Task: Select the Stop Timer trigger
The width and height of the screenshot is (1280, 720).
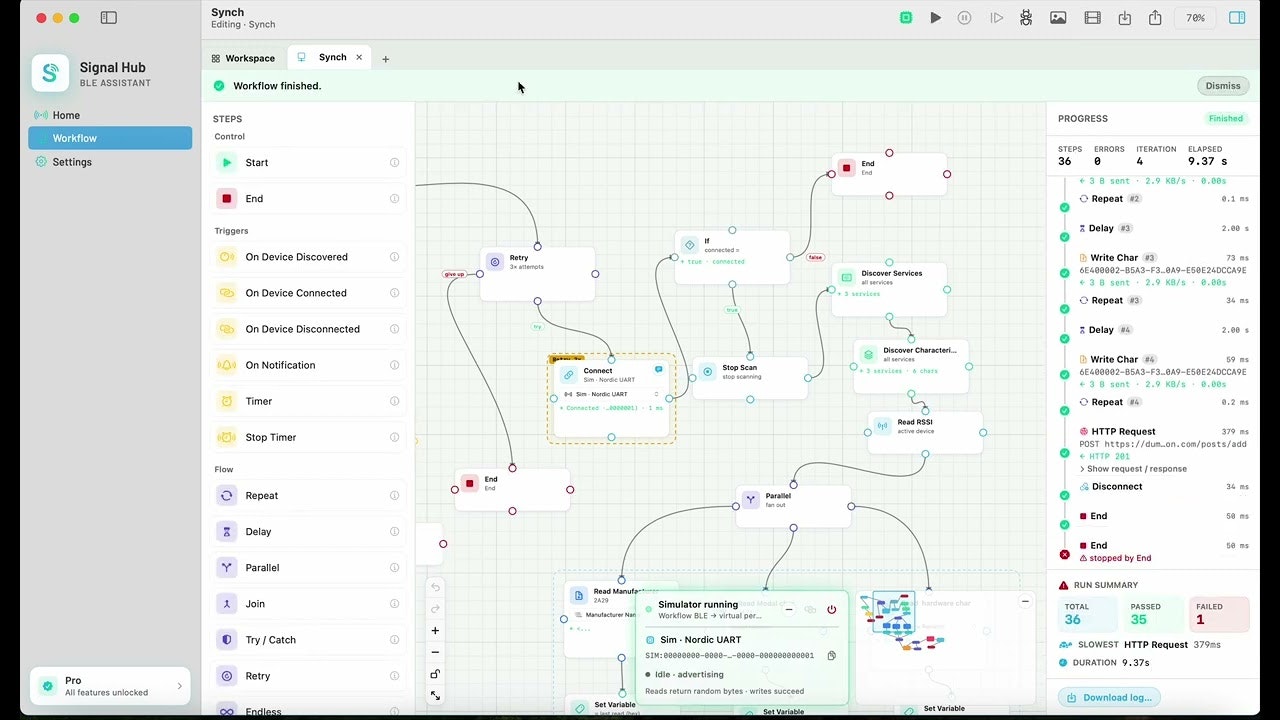Action: 310,437
